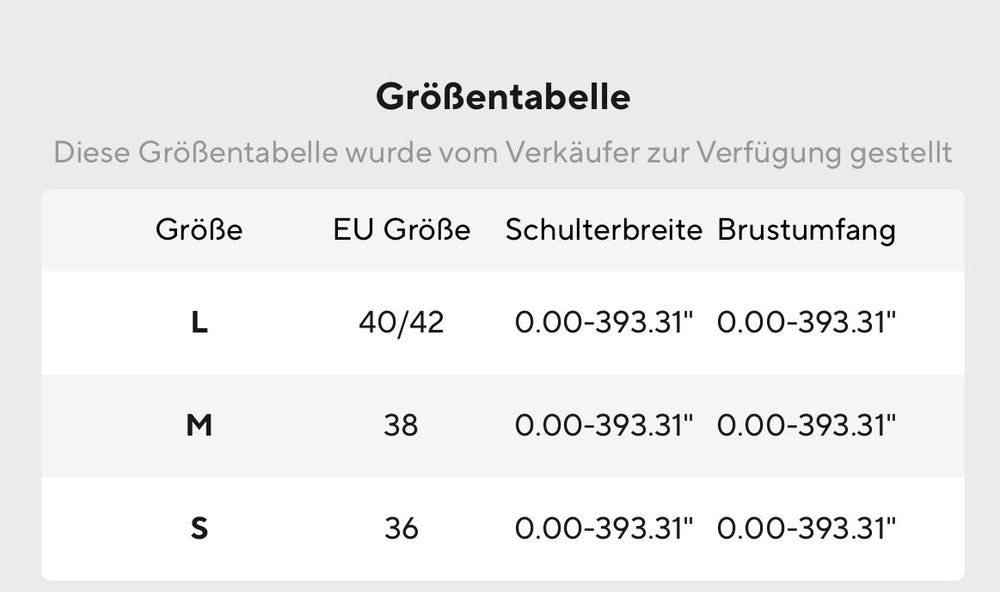Choose size S row label

click(199, 529)
